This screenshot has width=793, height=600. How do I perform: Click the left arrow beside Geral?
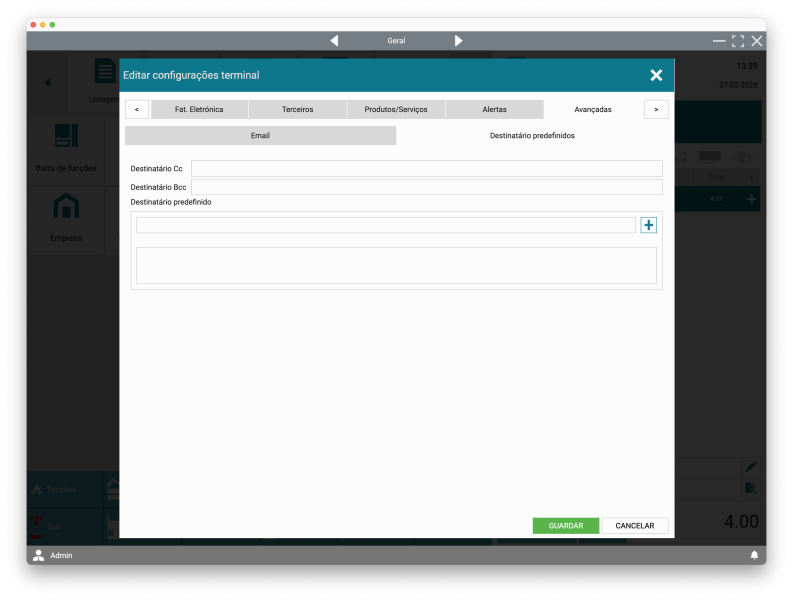point(334,41)
